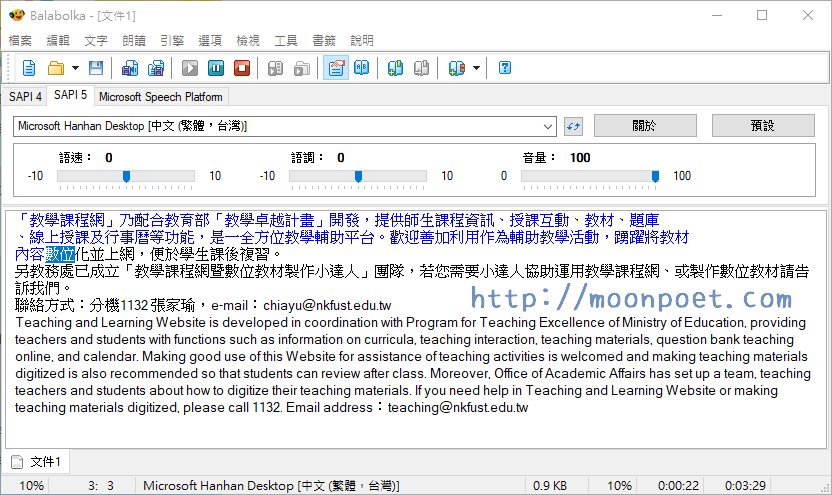The height and width of the screenshot is (495, 832).
Task: Click the New document icon
Action: click(29, 68)
